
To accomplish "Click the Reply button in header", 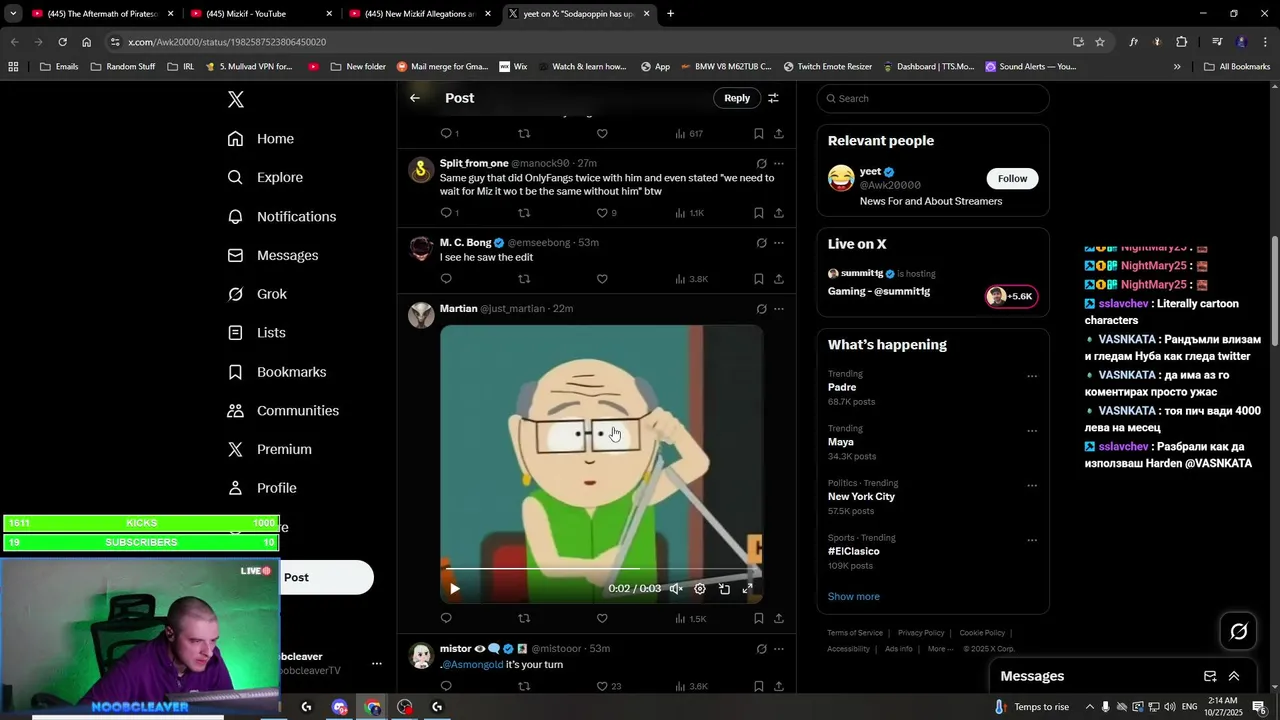I will click(x=737, y=98).
